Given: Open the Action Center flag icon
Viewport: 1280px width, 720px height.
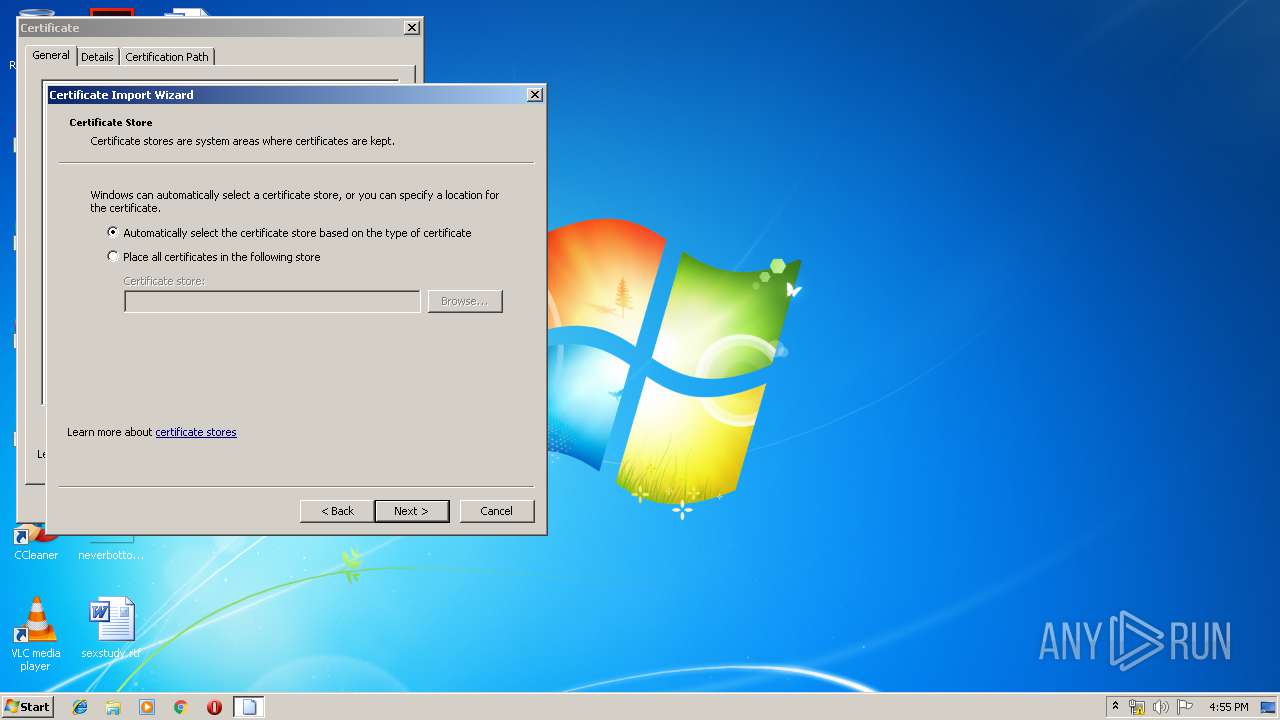Looking at the screenshot, I should (1185, 707).
